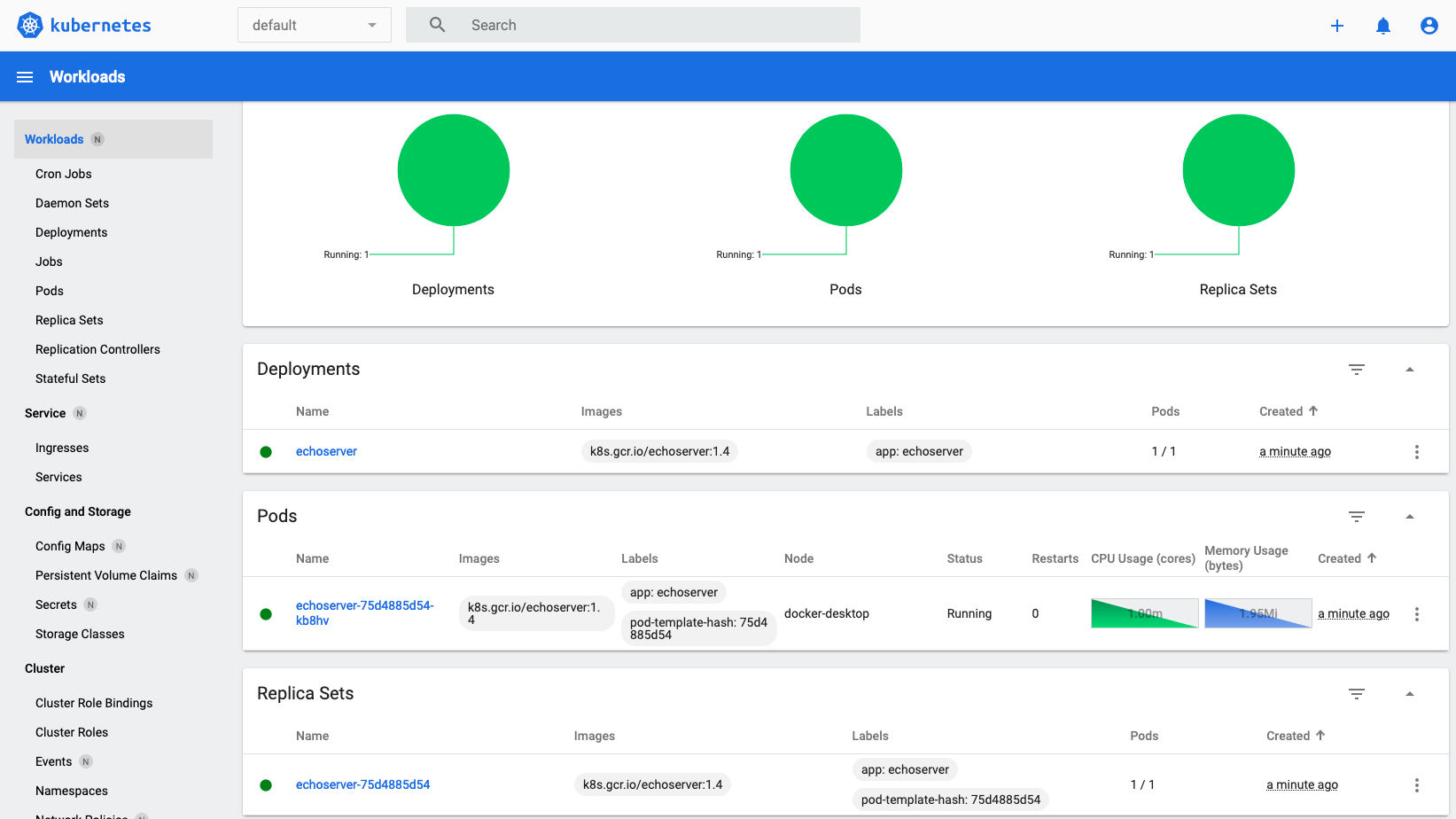
Task: Click the Replica Sets green status circle chart
Action: click(x=1239, y=170)
